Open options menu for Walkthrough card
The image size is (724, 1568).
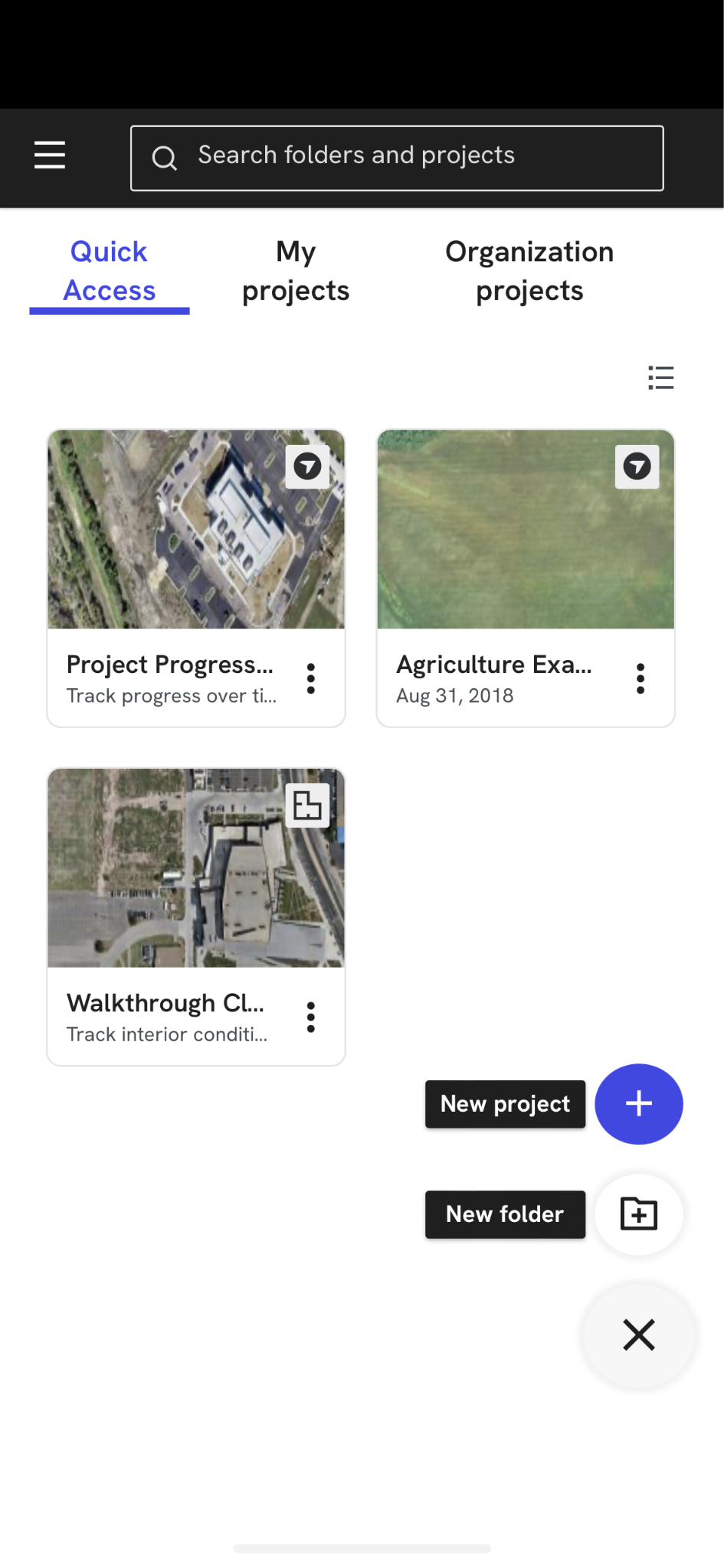point(311,1018)
